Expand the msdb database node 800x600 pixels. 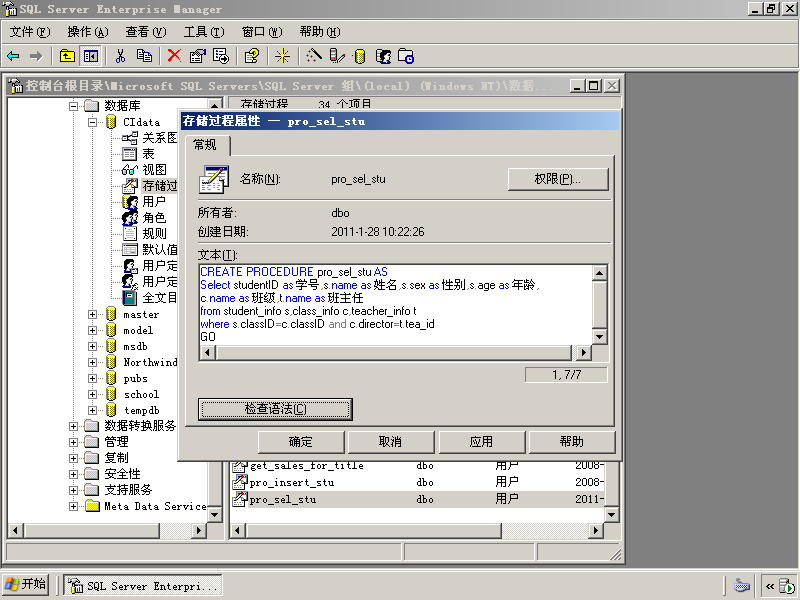(92, 346)
